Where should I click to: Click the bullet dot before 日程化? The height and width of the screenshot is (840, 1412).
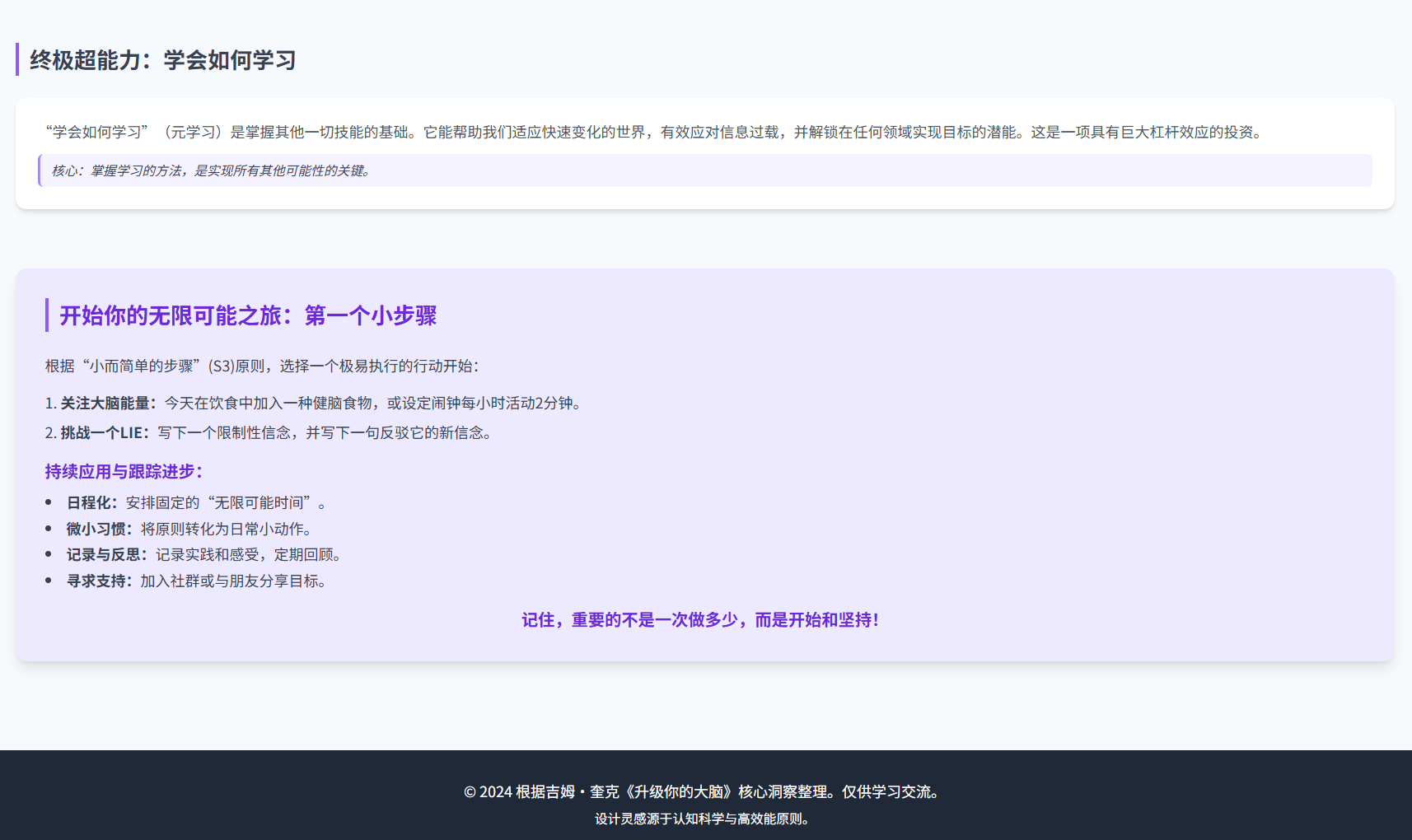[49, 502]
